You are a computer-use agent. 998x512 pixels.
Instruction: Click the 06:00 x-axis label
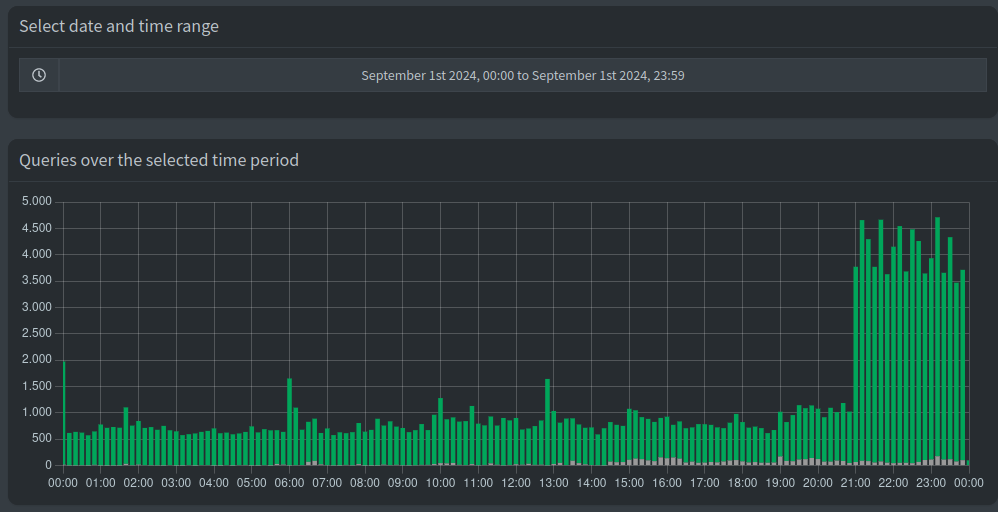point(289,483)
